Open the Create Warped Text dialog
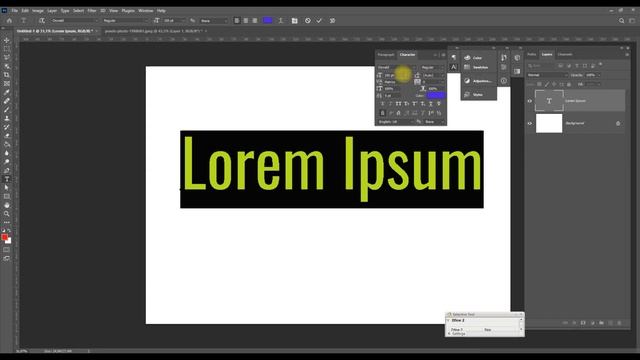Screen dimensions: 640x360 point(281,20)
